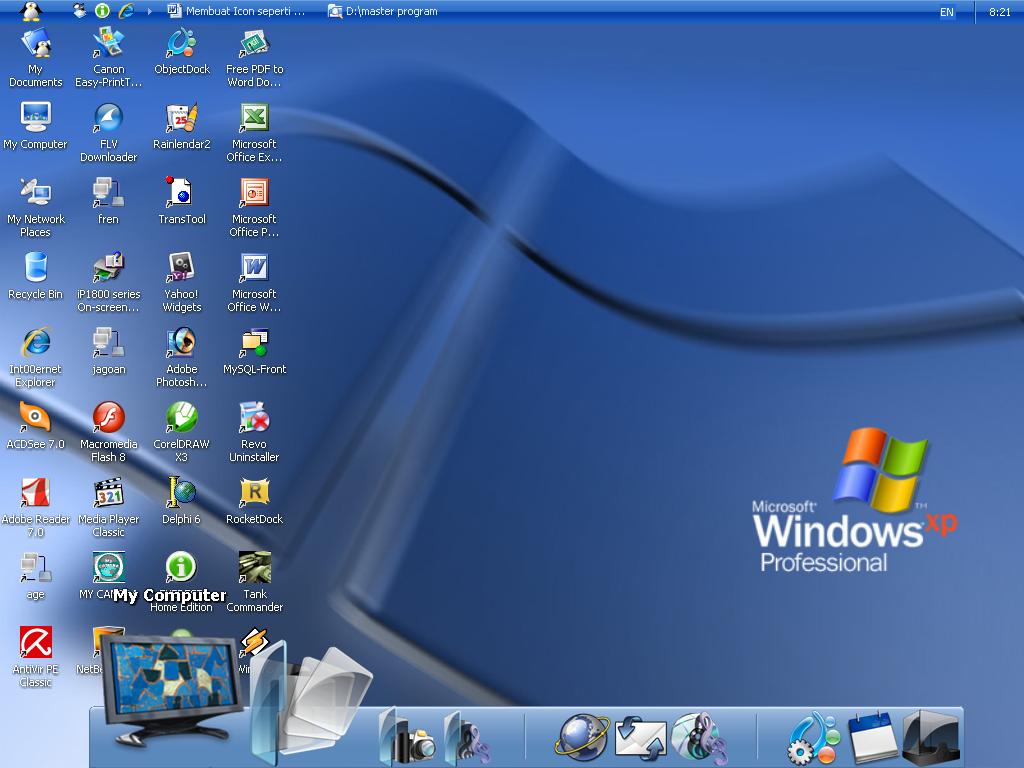Launch the media player disc dock icon
Screen dimensions: 1024x768
tap(699, 738)
